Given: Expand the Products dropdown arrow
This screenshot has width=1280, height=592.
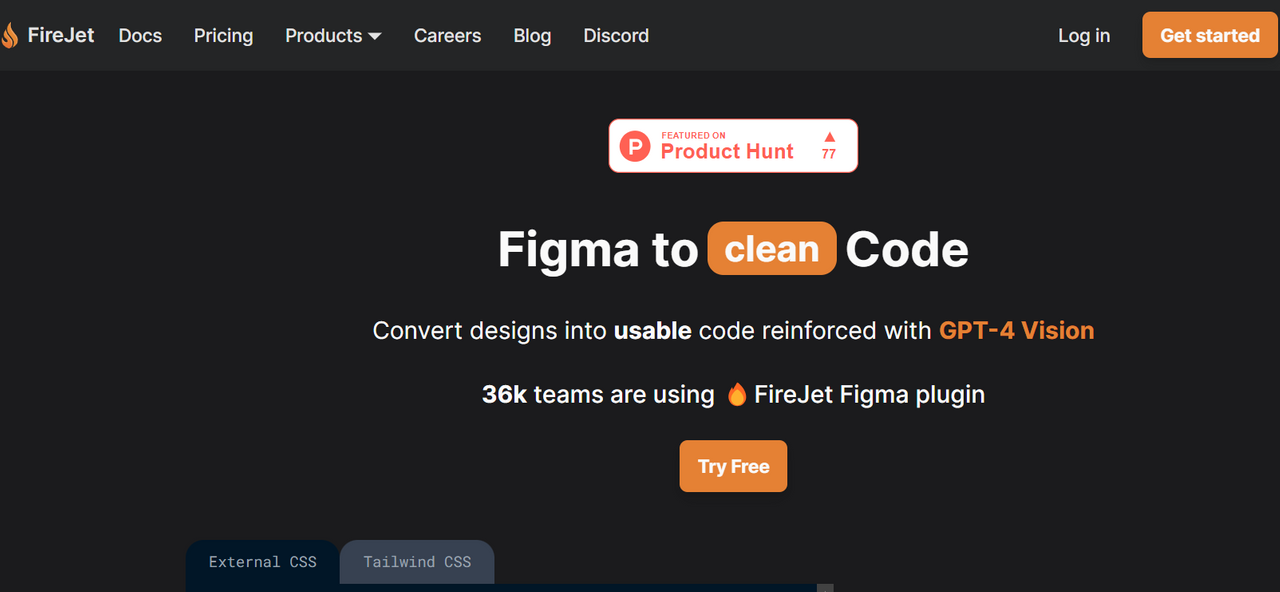Looking at the screenshot, I should (x=375, y=36).
